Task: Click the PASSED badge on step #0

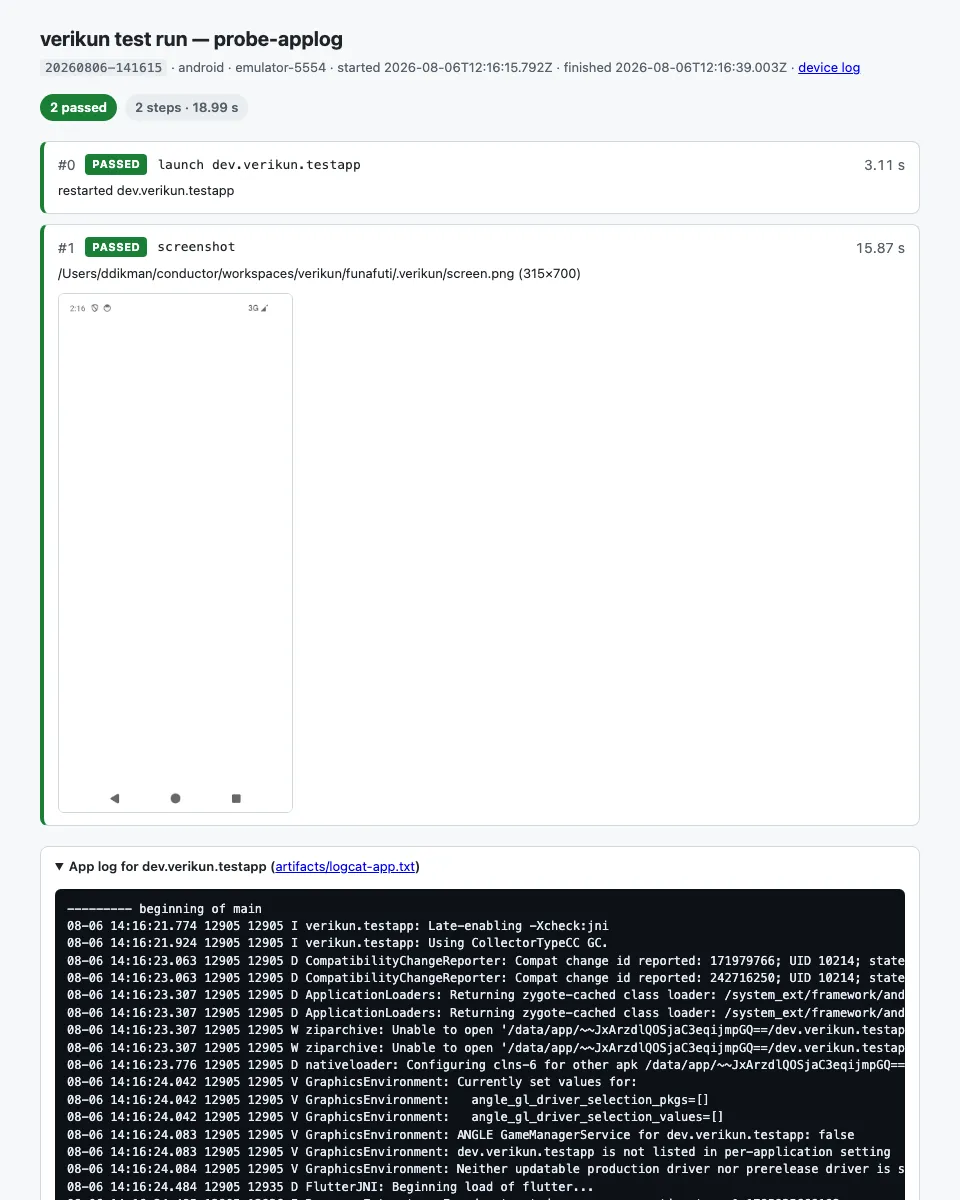Action: coord(116,165)
